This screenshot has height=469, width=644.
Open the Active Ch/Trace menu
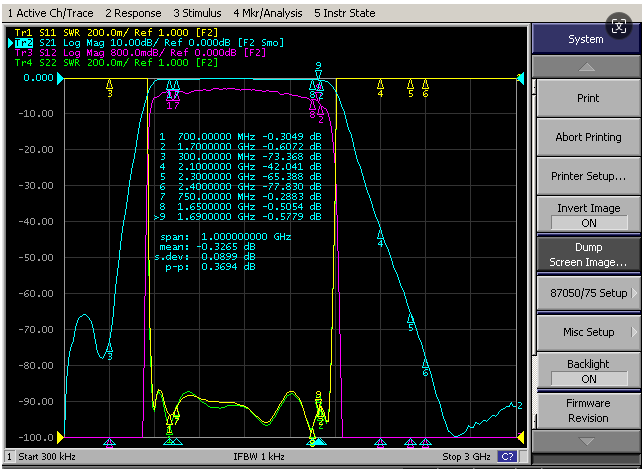(50, 13)
